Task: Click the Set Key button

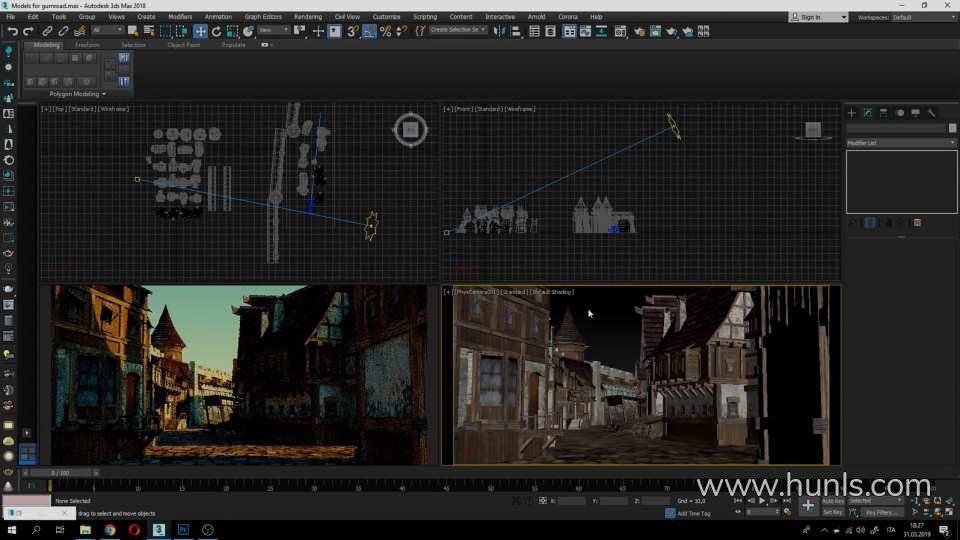Action: pos(833,512)
